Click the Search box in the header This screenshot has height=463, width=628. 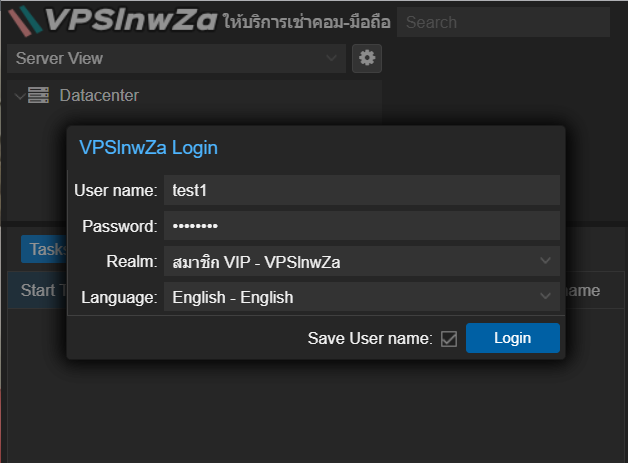click(x=502, y=22)
